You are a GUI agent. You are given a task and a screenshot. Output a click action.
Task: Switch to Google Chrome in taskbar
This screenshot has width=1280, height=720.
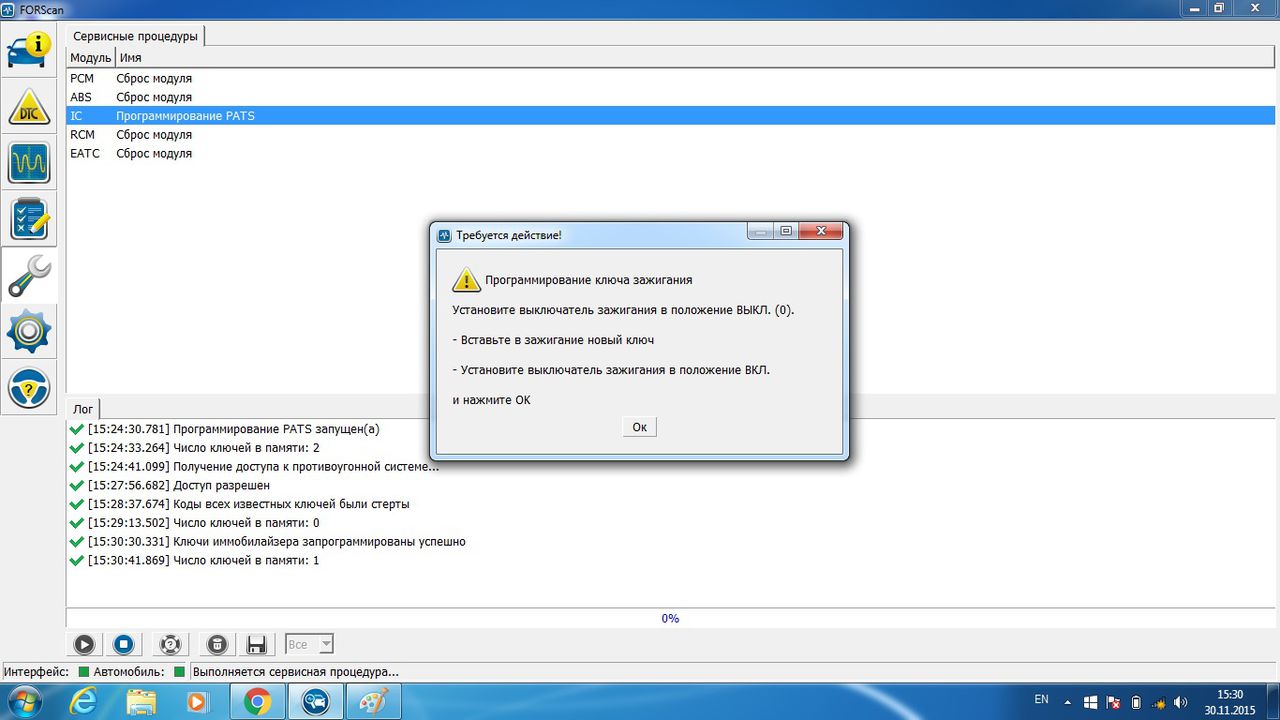coord(257,702)
